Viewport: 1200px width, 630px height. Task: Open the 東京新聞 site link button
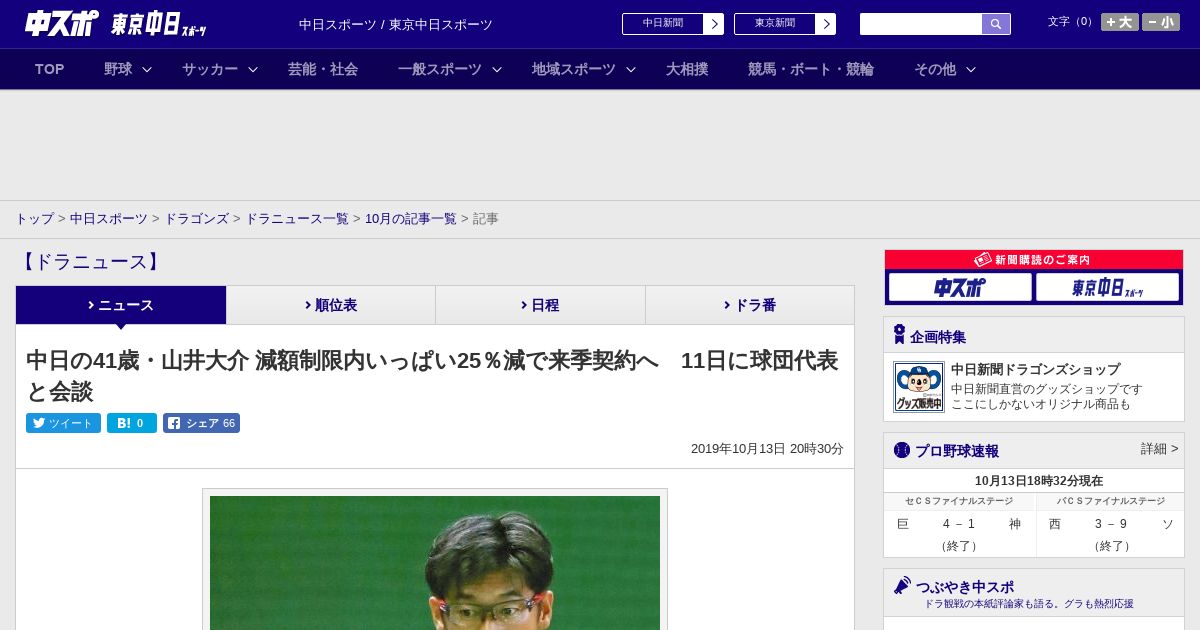point(785,24)
